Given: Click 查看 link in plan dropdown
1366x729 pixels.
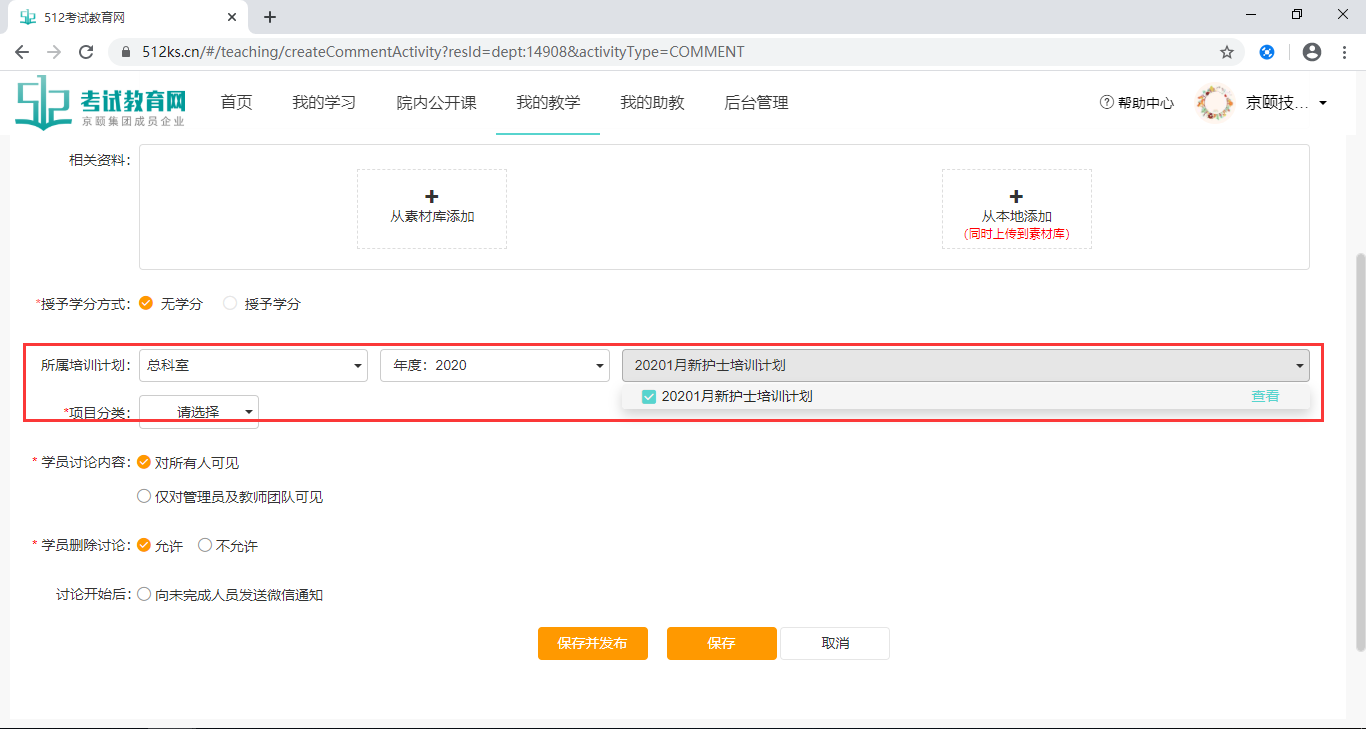Looking at the screenshot, I should 1265,396.
